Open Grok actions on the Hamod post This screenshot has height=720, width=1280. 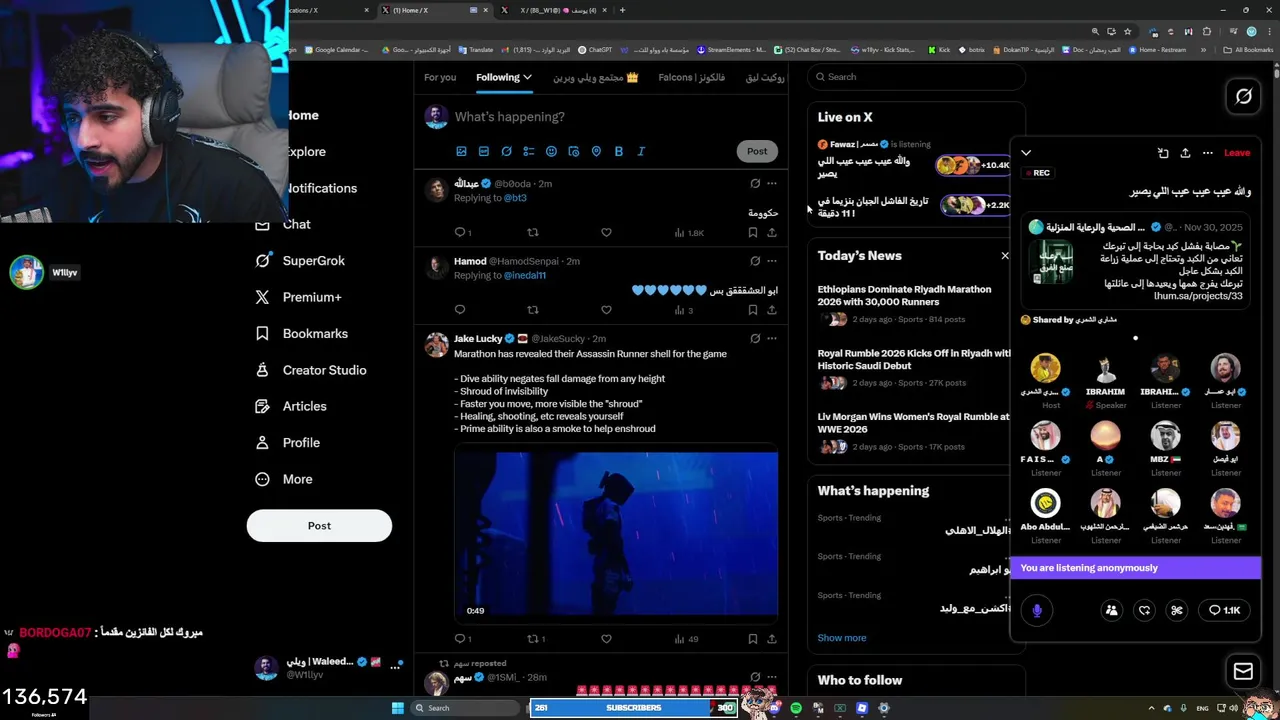[x=755, y=261]
